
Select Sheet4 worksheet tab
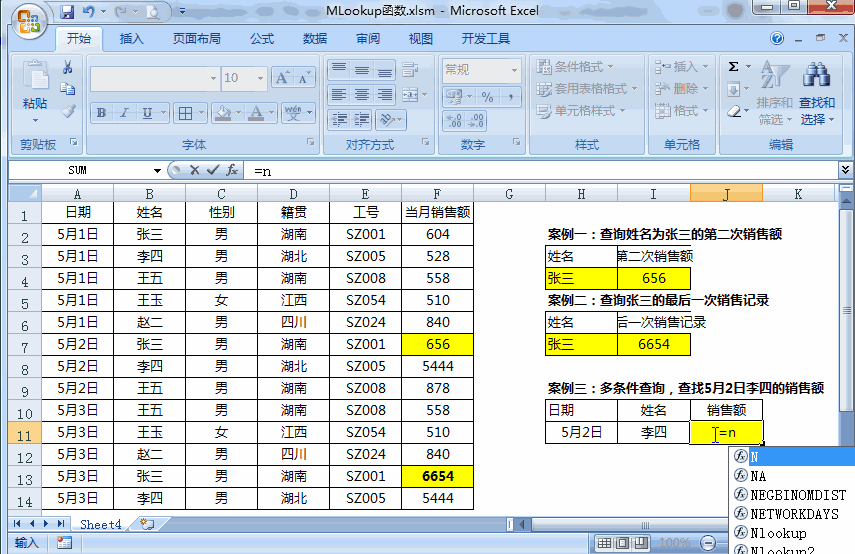(100, 525)
